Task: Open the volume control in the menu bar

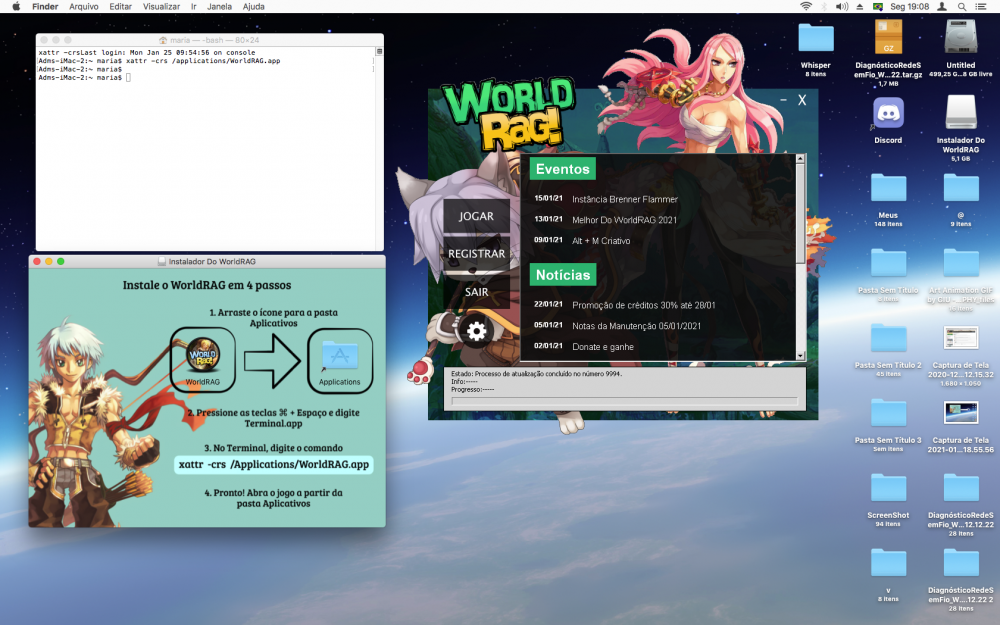Action: (842, 6)
